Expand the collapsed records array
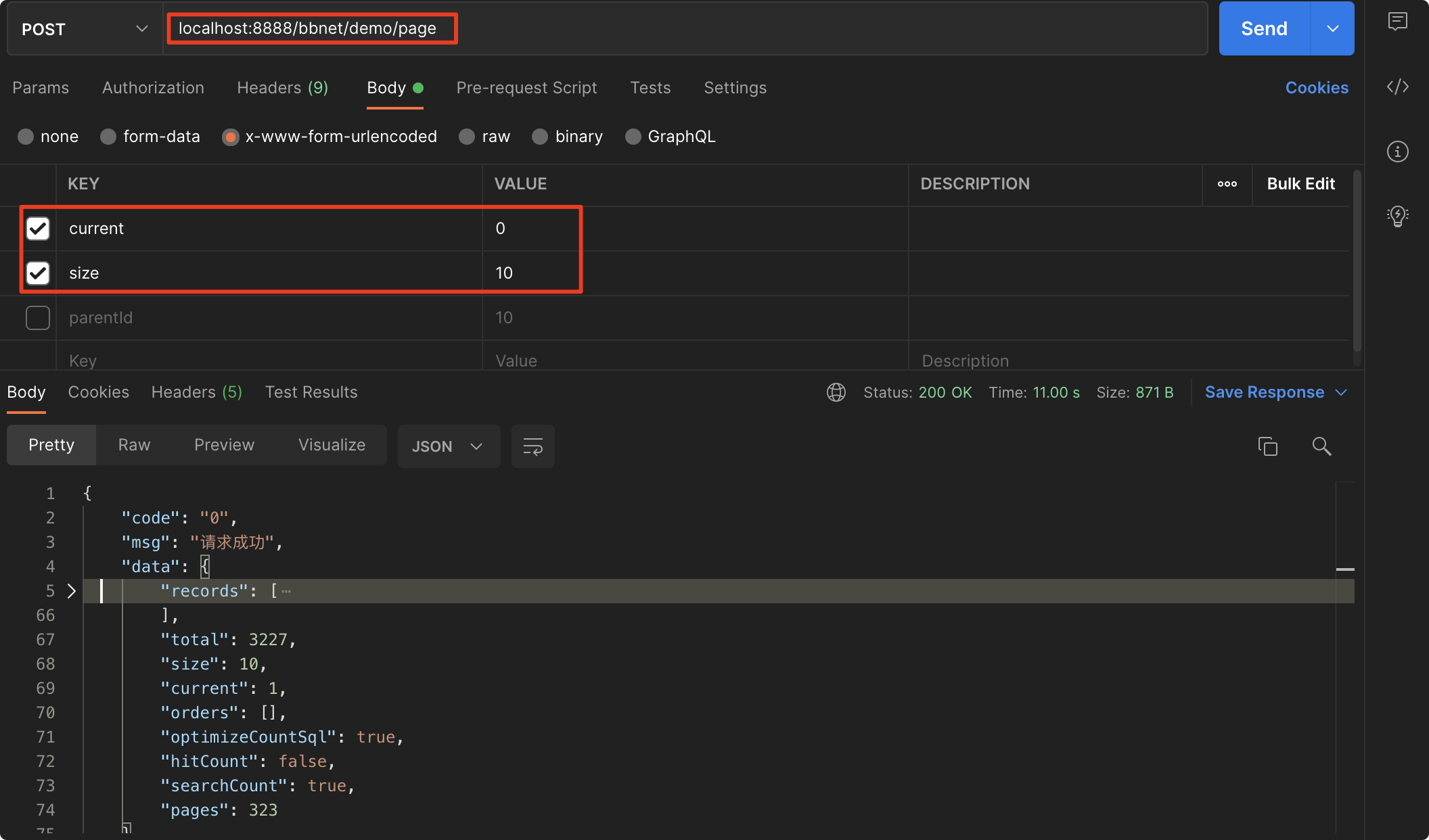This screenshot has height=840, width=1429. 72,591
